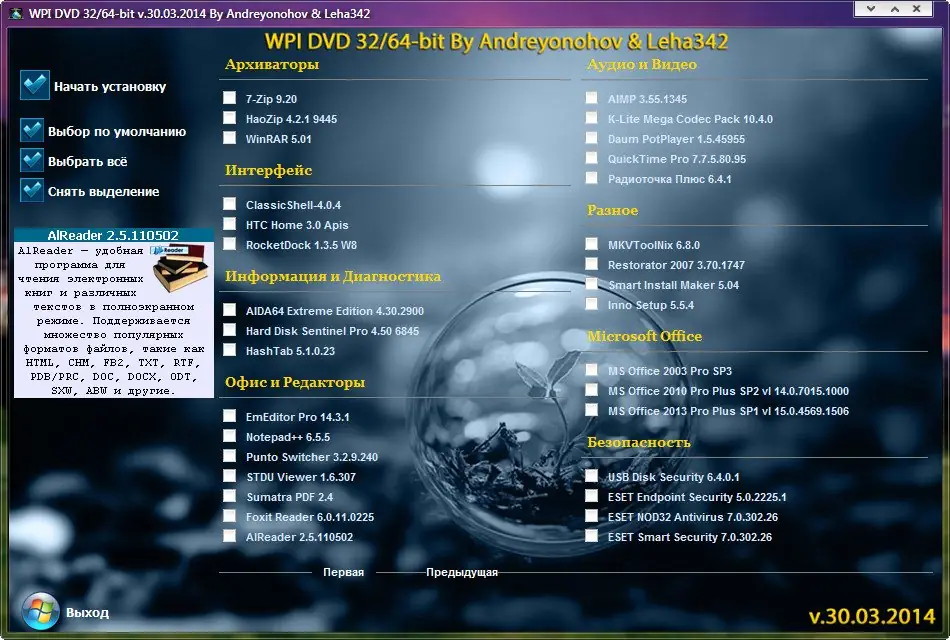
Task: Tick the HaoZip 4.2.1 9445 checkbox
Action: (x=230, y=118)
